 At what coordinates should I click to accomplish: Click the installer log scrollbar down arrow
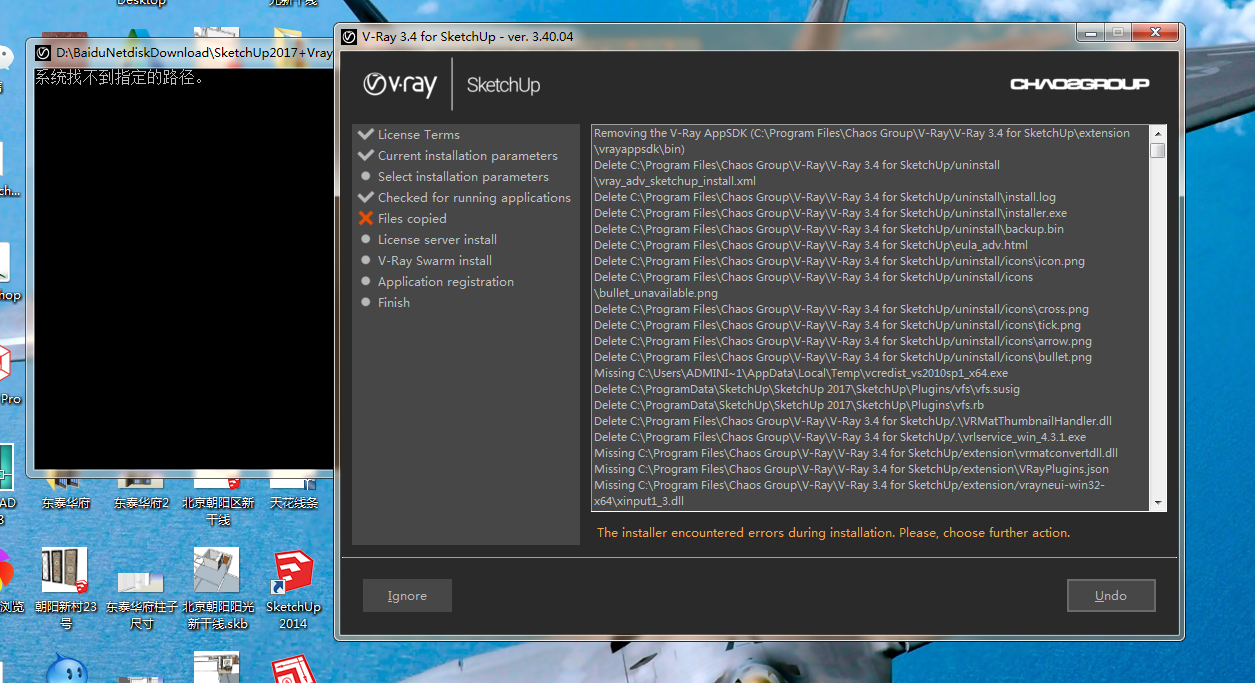tap(1158, 503)
